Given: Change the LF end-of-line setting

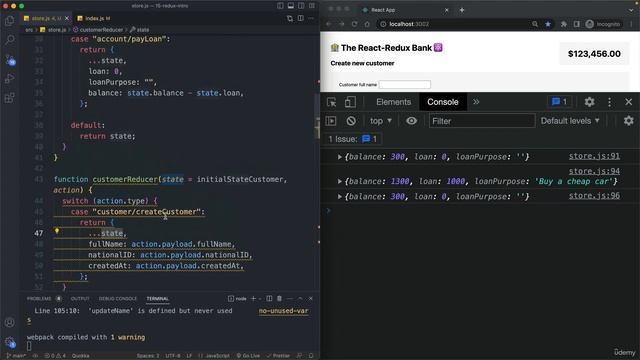Looking at the screenshot, I should pyautogui.click(x=189, y=356).
